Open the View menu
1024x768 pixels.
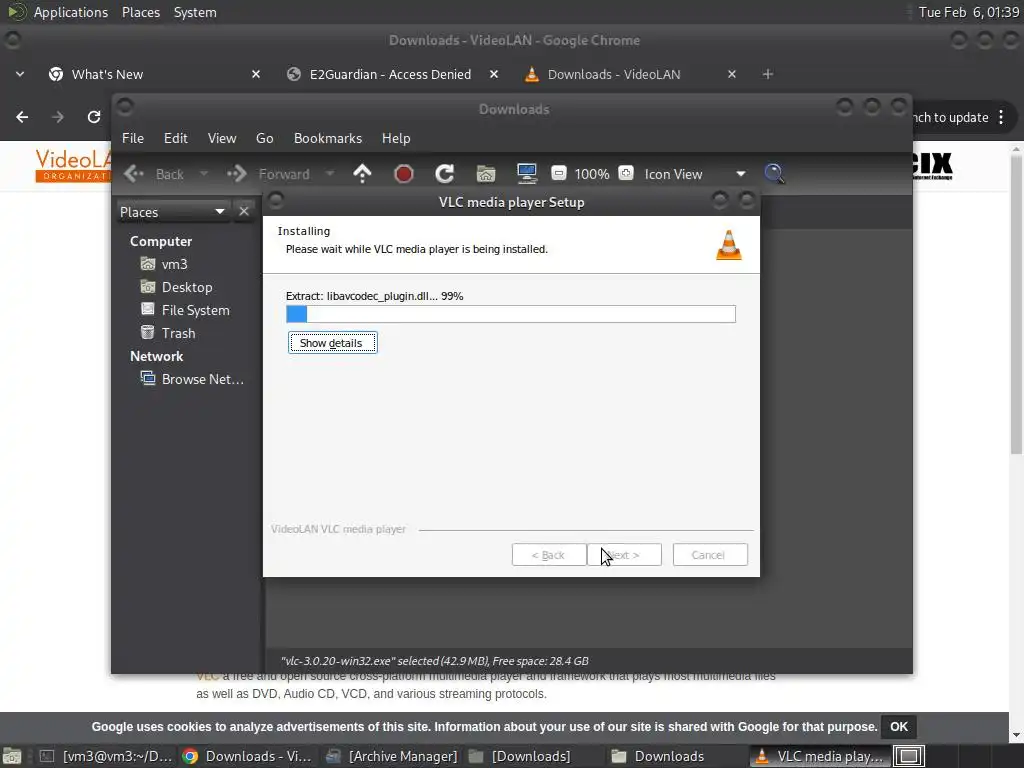pyautogui.click(x=222, y=138)
